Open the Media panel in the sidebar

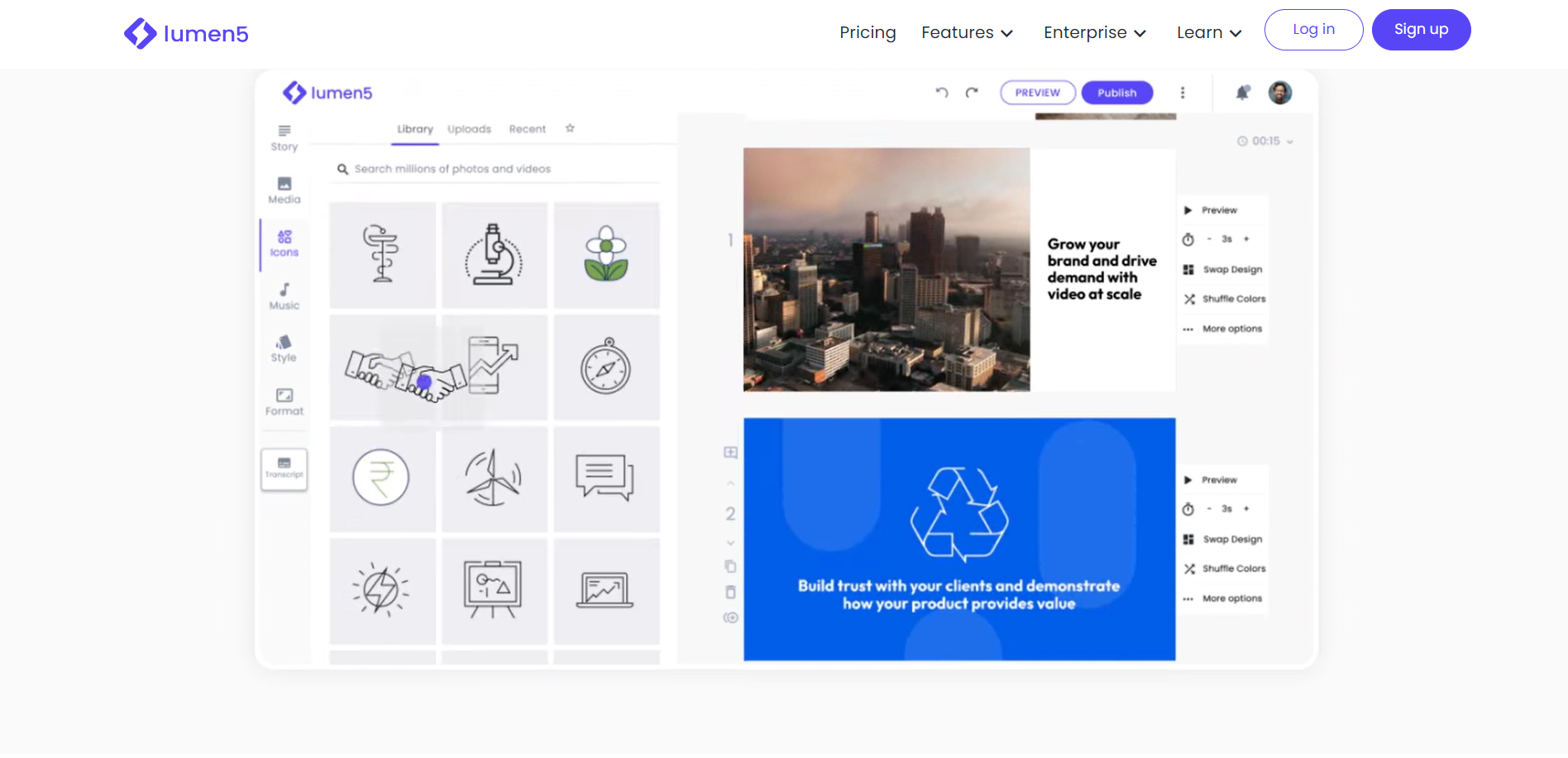click(x=284, y=191)
